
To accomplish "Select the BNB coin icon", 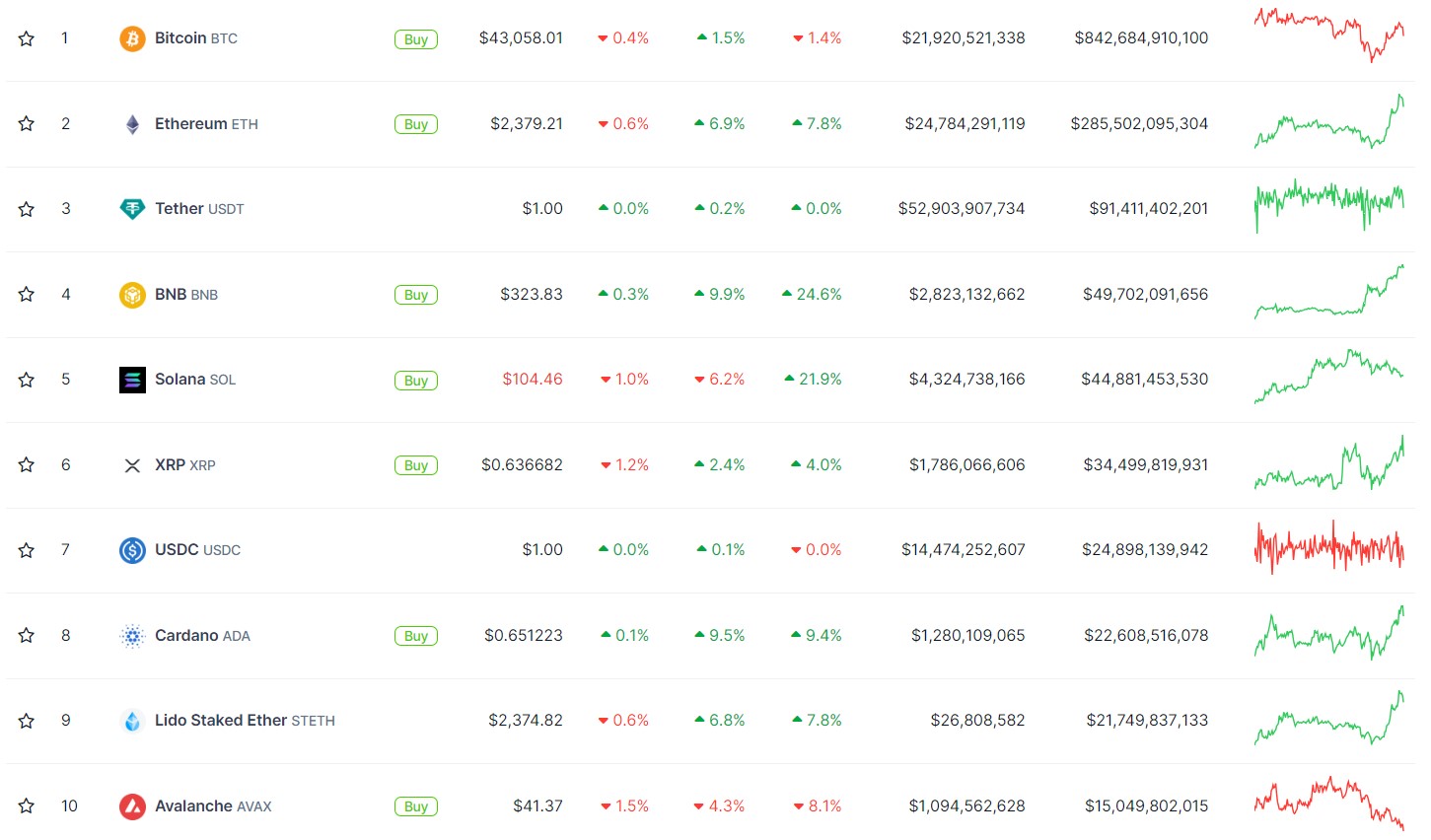I will [x=133, y=294].
